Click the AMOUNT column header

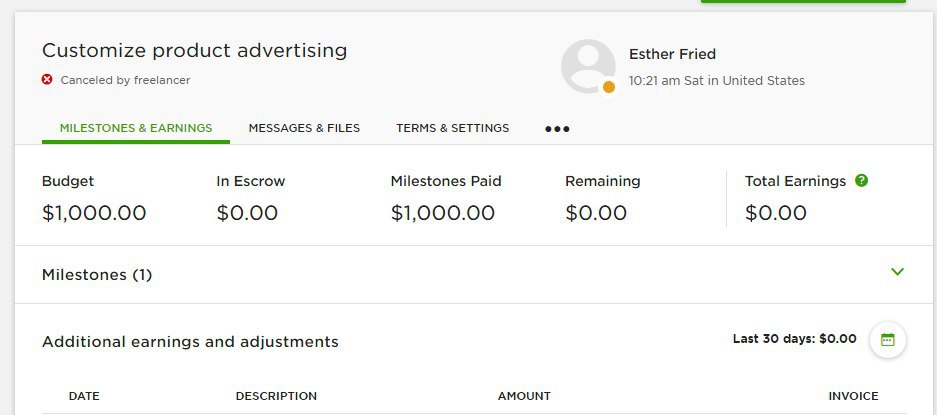tap(524, 396)
